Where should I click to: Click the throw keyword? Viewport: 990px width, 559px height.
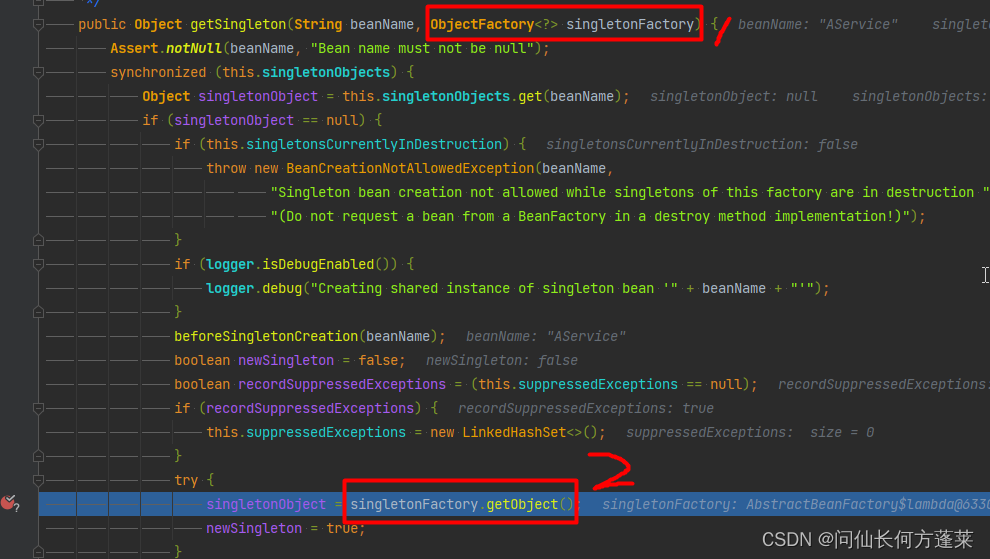pyautogui.click(x=226, y=169)
